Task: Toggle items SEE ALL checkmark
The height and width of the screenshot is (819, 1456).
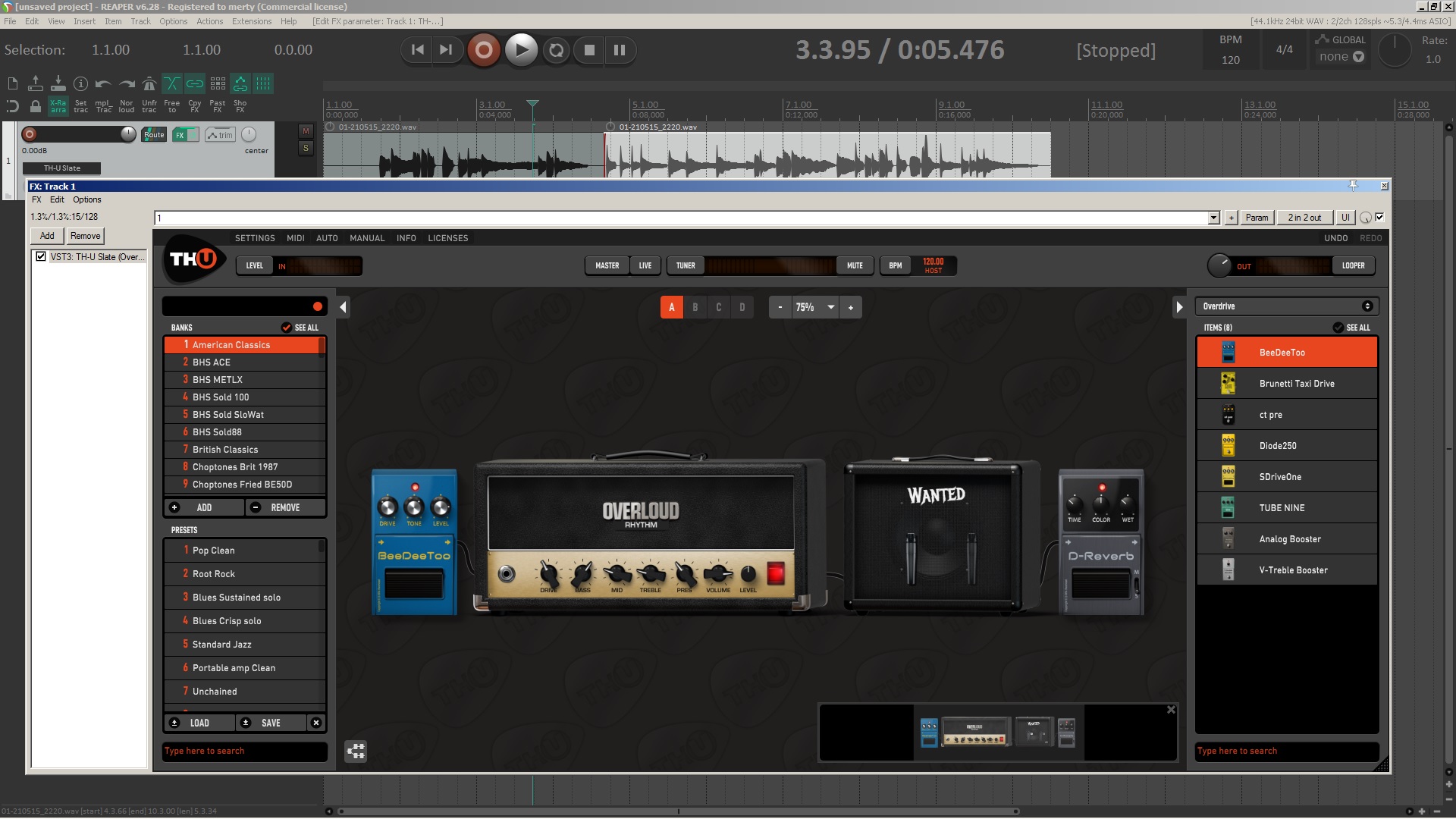Action: click(x=1338, y=328)
